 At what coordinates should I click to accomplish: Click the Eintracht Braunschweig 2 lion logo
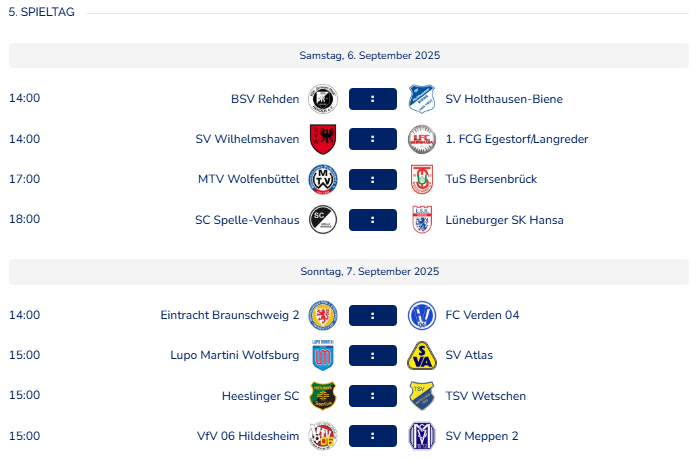tap(323, 315)
